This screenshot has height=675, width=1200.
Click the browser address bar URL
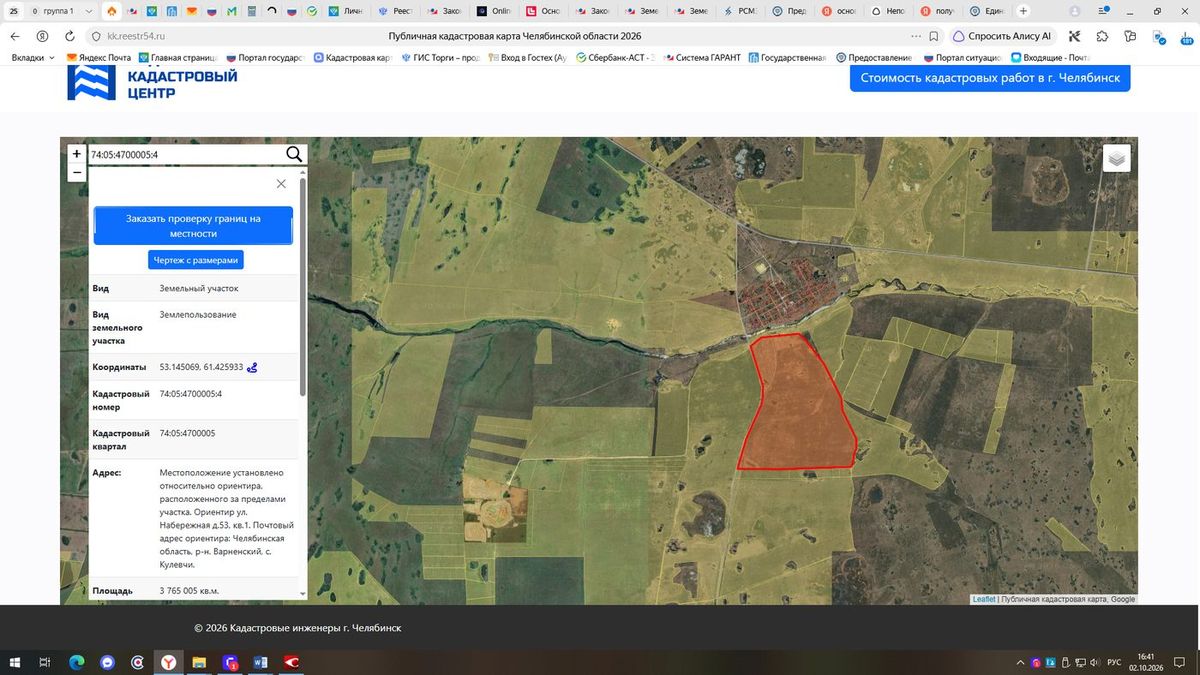[x=135, y=36]
